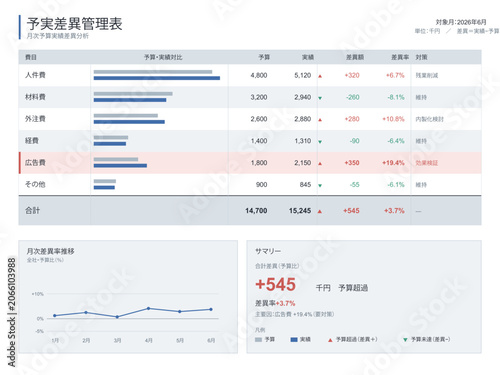Click the -55 variance amount
The image size is (500, 375).
(355, 185)
